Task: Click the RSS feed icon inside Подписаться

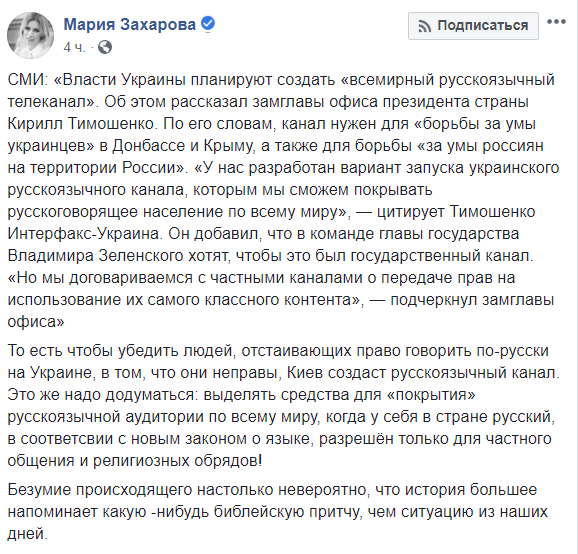Action: tap(425, 26)
